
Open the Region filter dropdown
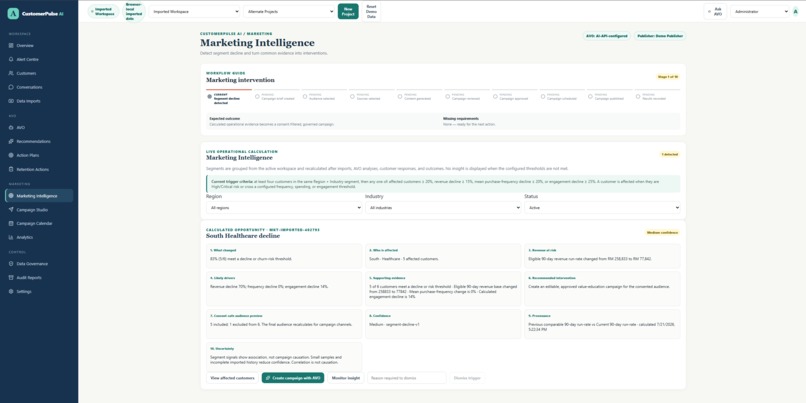pos(284,208)
